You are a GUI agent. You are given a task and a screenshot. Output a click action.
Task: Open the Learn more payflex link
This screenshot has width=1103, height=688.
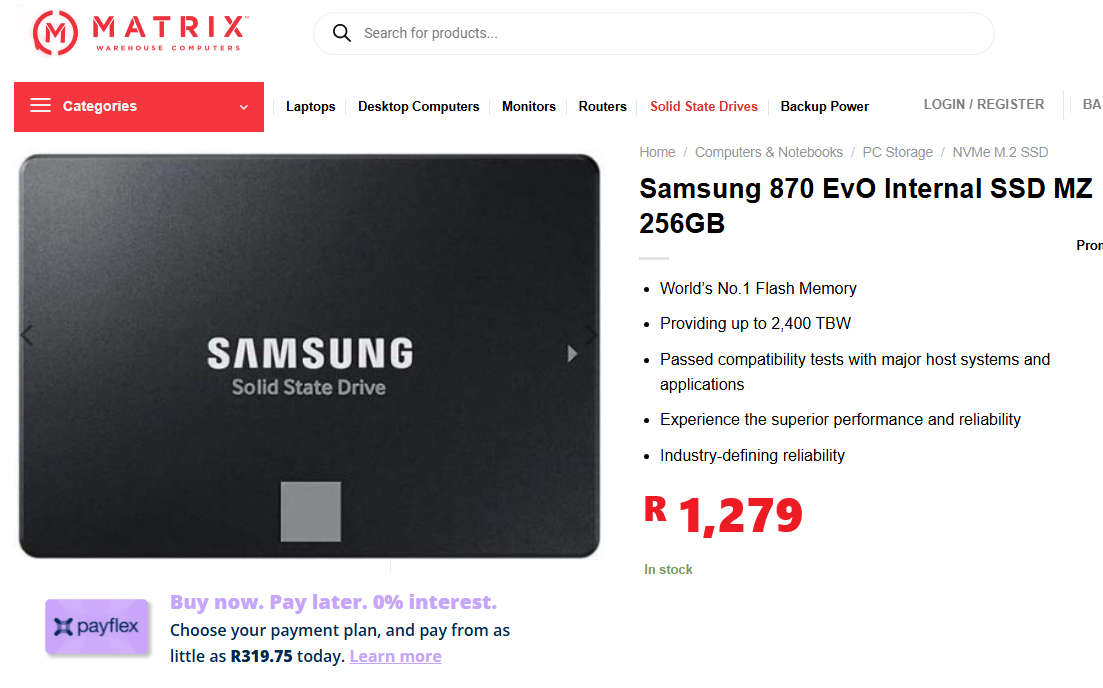(x=395, y=655)
